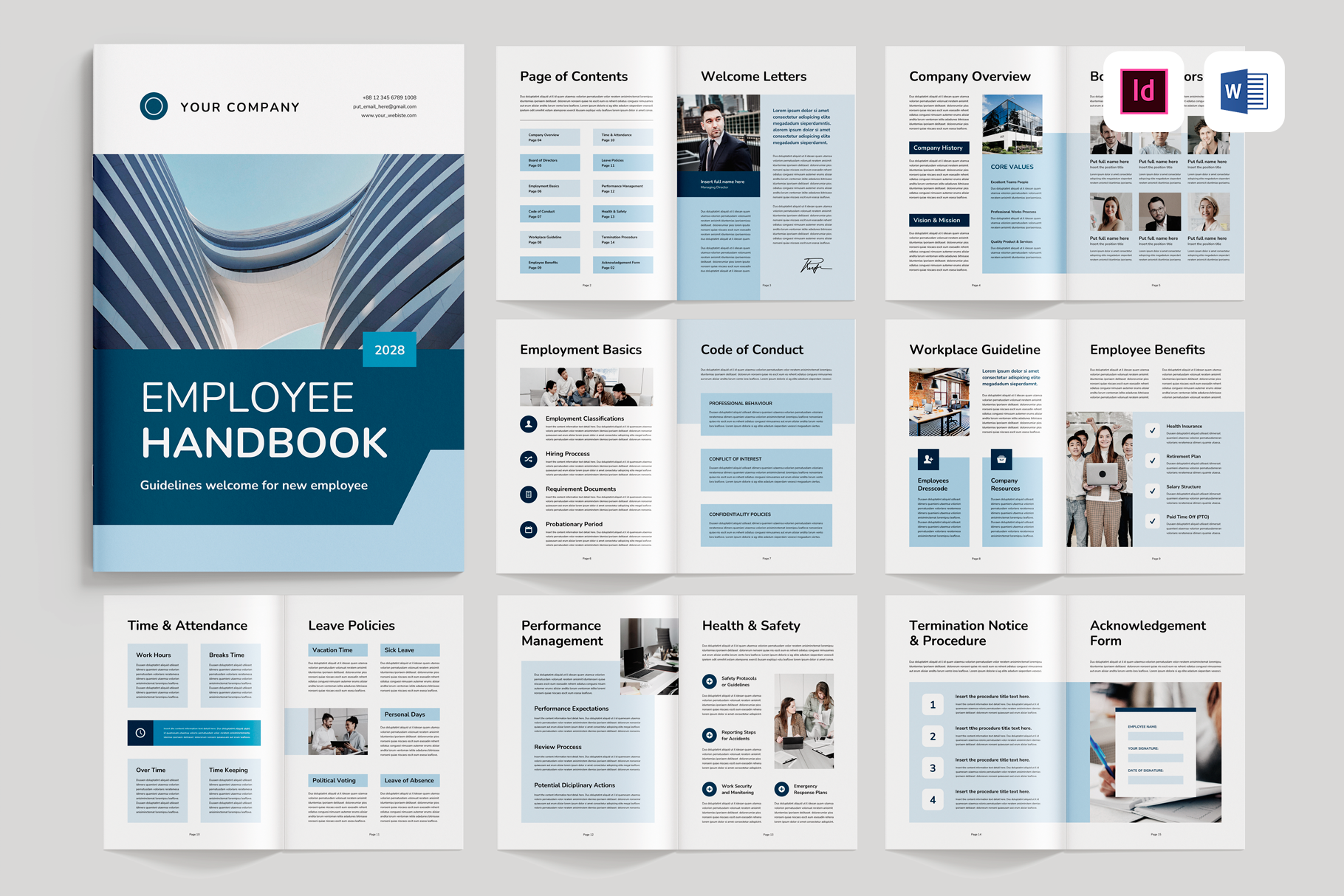Toggle the Health Insurance checkbox

point(1152,430)
